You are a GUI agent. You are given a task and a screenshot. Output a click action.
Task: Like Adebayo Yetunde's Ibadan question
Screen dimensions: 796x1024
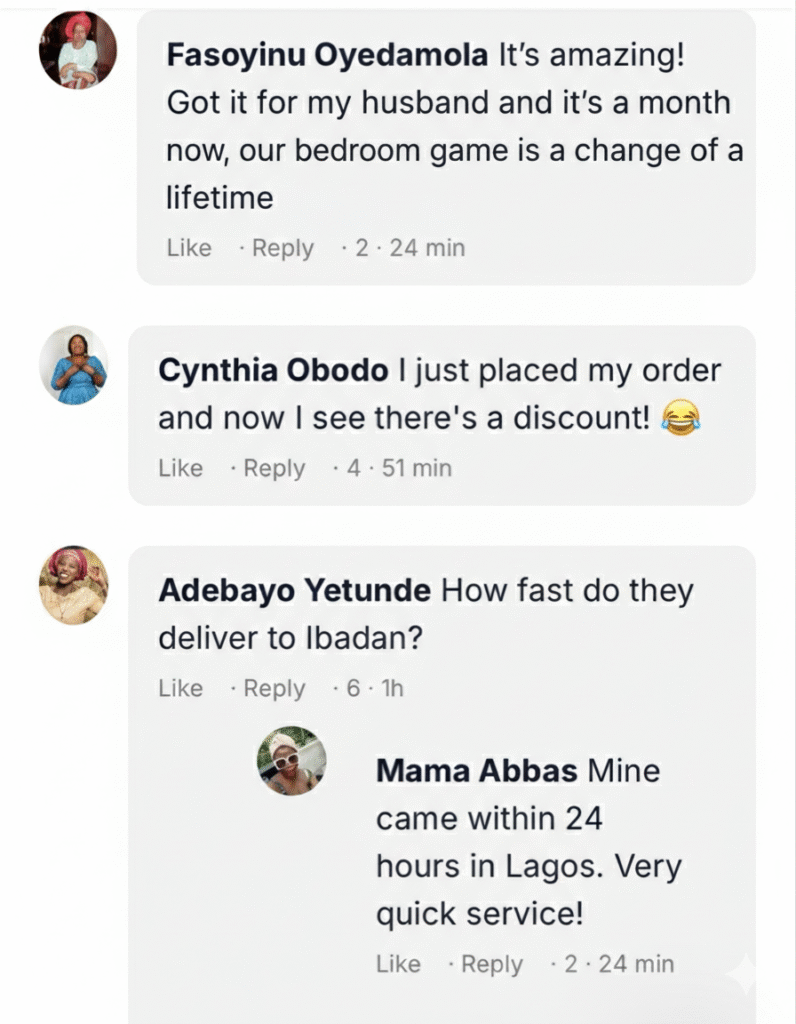tap(181, 688)
